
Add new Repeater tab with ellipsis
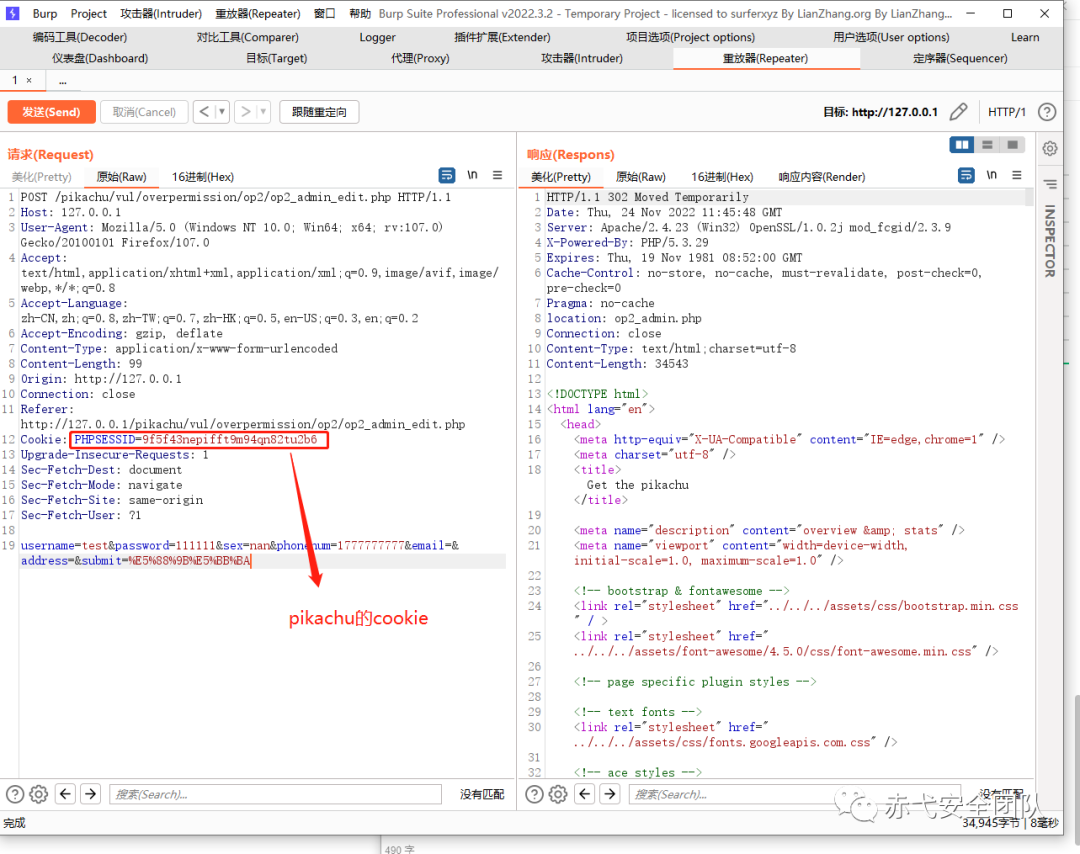click(x=63, y=81)
